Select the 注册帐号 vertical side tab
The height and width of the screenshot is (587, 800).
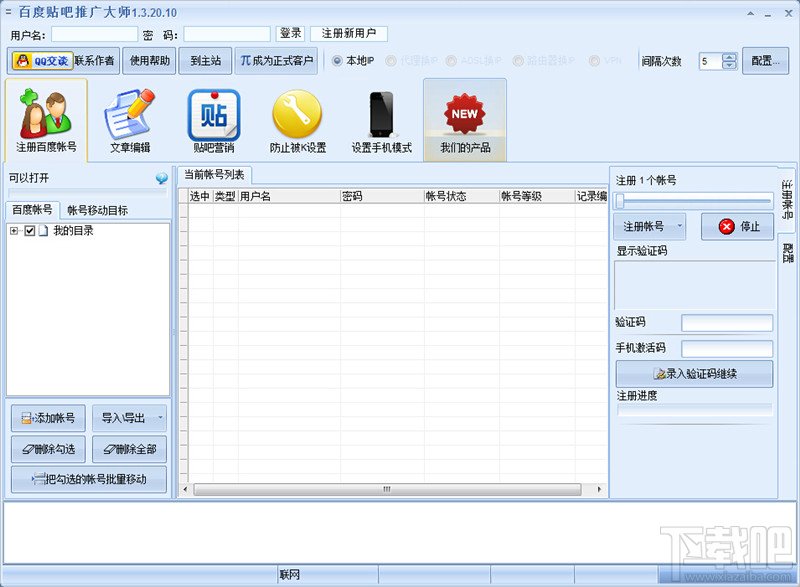coord(788,199)
